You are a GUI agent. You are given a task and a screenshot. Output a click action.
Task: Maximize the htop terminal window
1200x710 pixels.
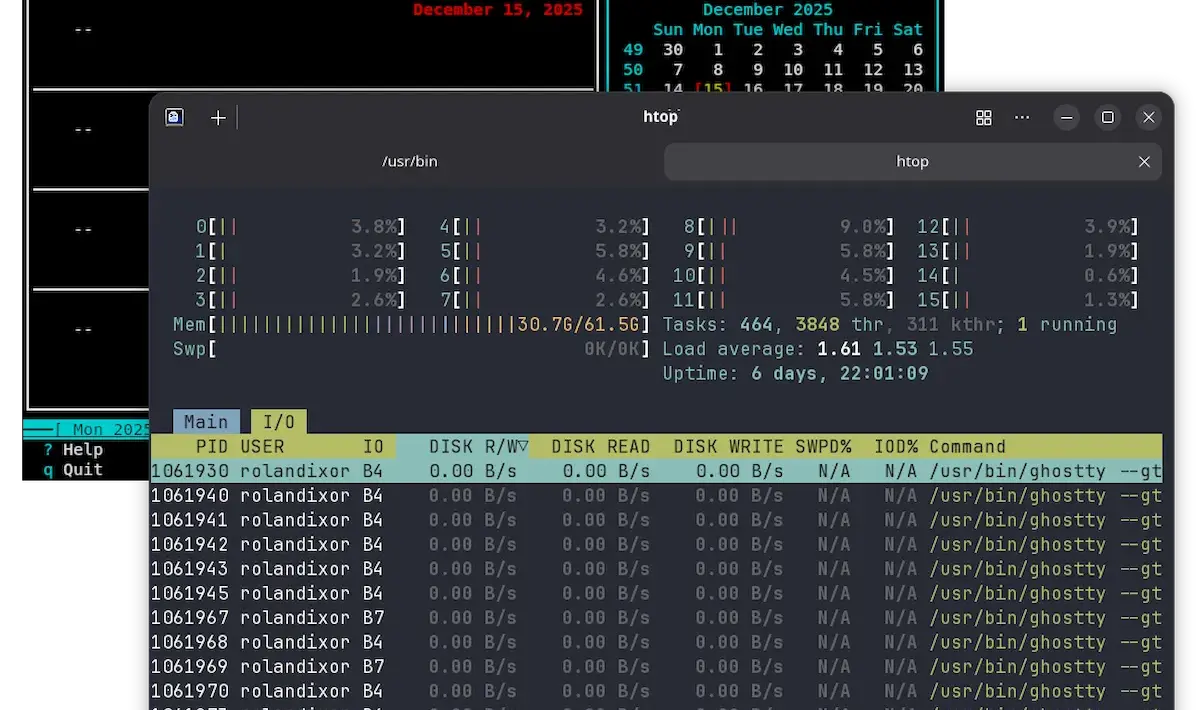[1108, 118]
